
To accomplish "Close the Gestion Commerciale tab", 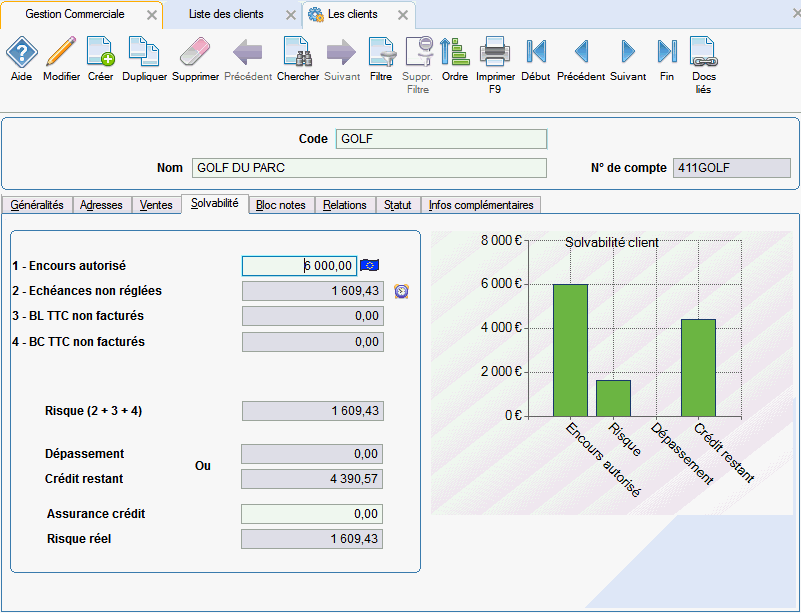I will coord(152,15).
